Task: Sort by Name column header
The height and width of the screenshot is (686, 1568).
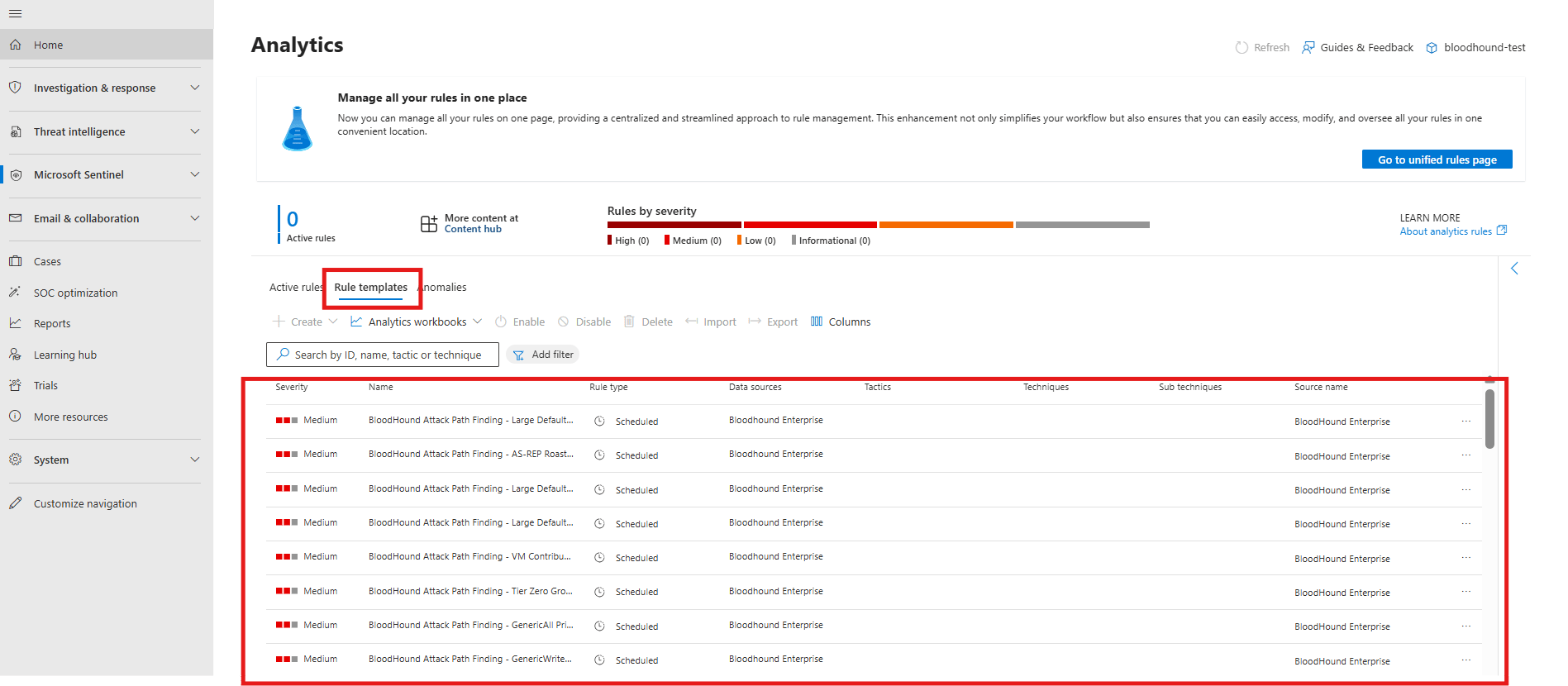Action: click(x=381, y=387)
